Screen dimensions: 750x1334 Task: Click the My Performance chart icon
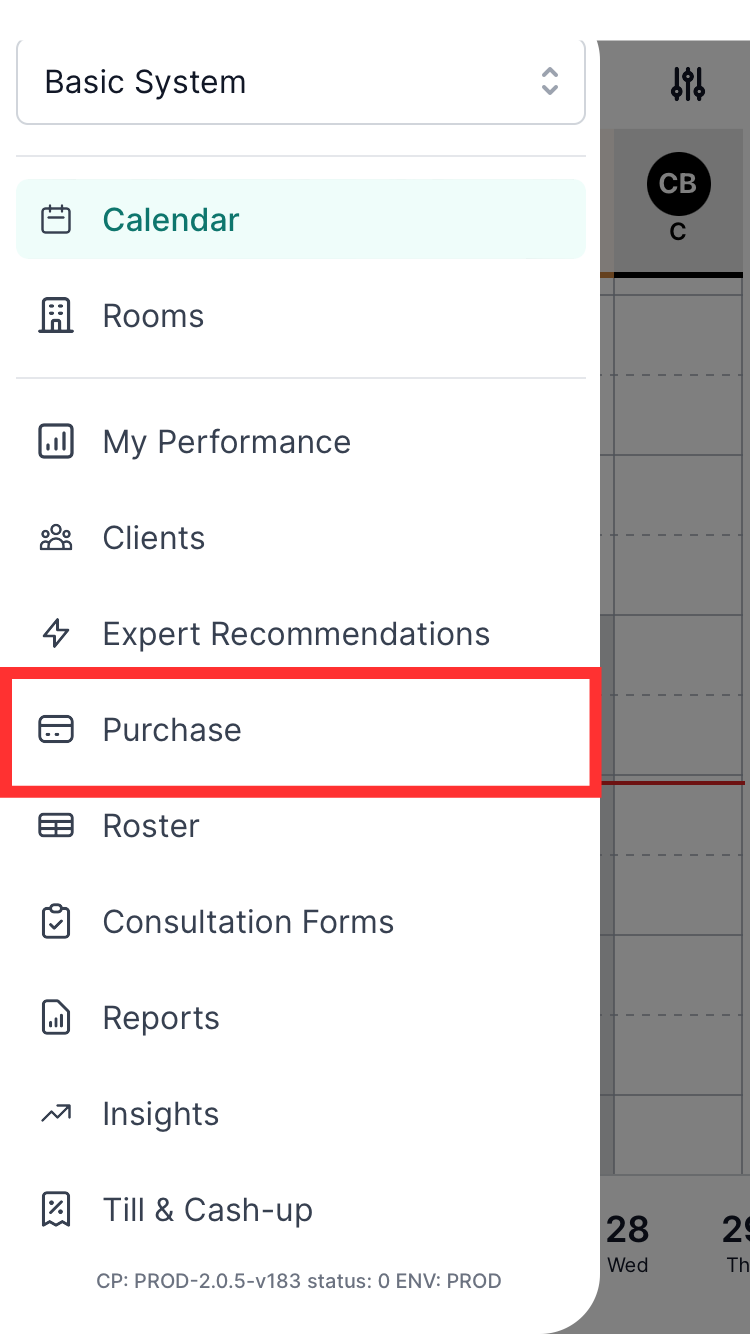pos(56,442)
